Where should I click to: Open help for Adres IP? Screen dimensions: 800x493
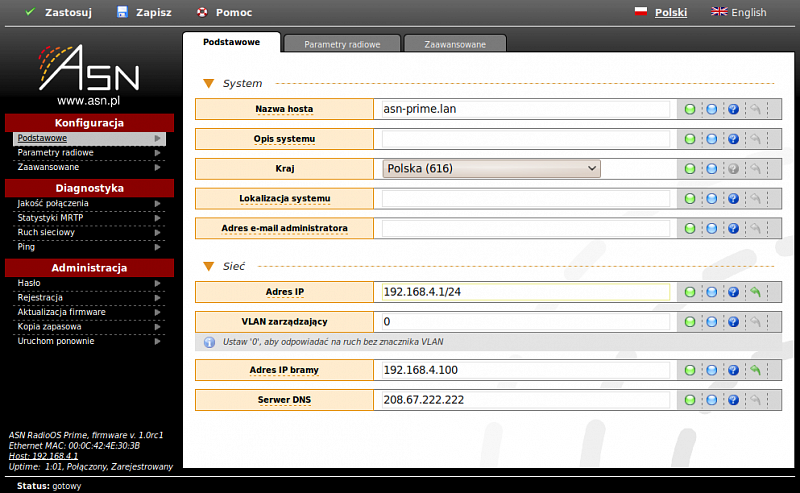pos(733,292)
